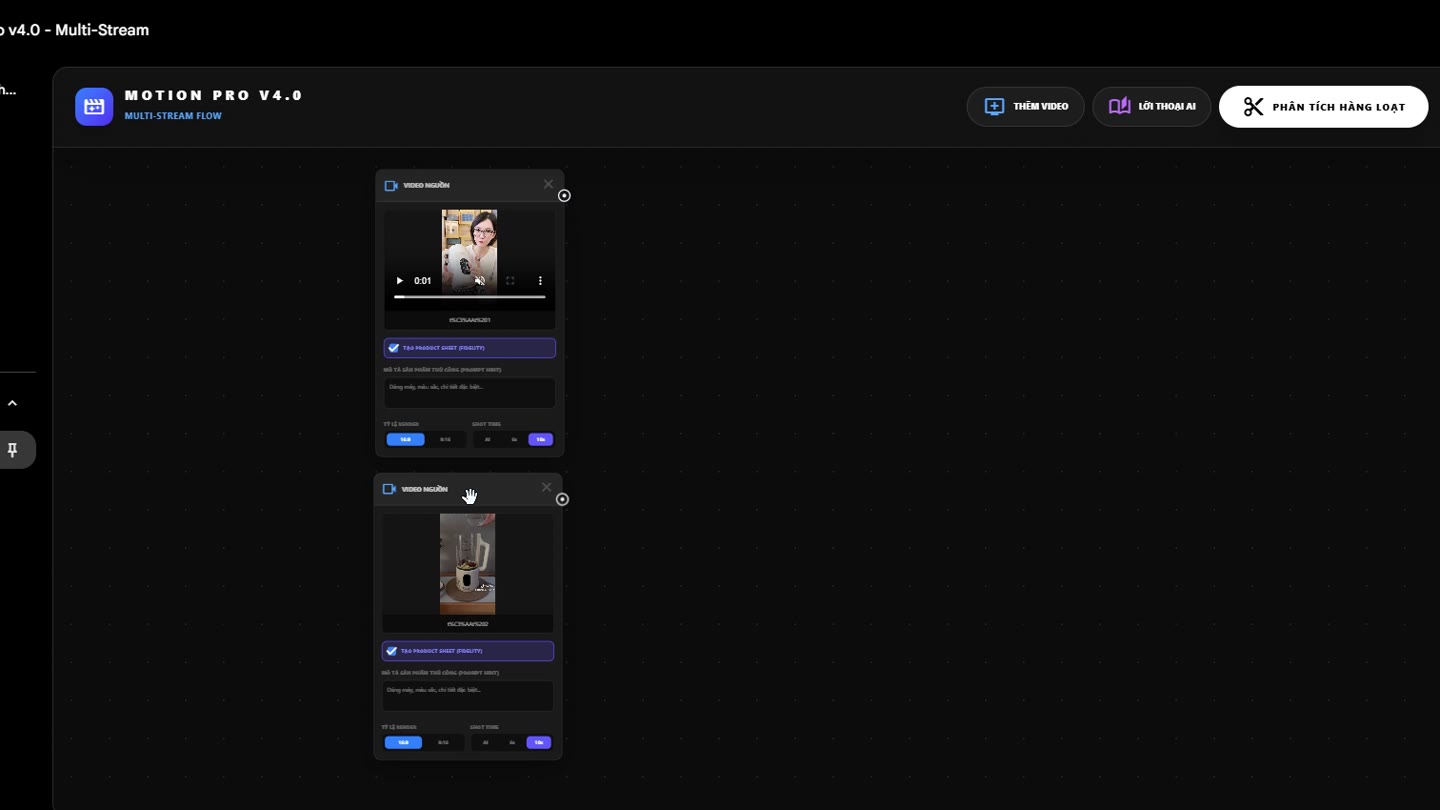Open more options menu in the woman's video player
The width and height of the screenshot is (1440, 810).
tap(540, 281)
